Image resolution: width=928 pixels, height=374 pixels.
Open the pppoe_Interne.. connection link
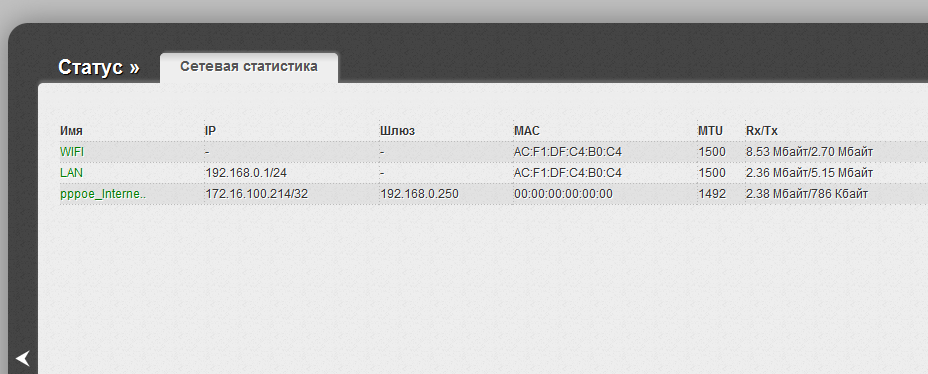tap(103, 194)
